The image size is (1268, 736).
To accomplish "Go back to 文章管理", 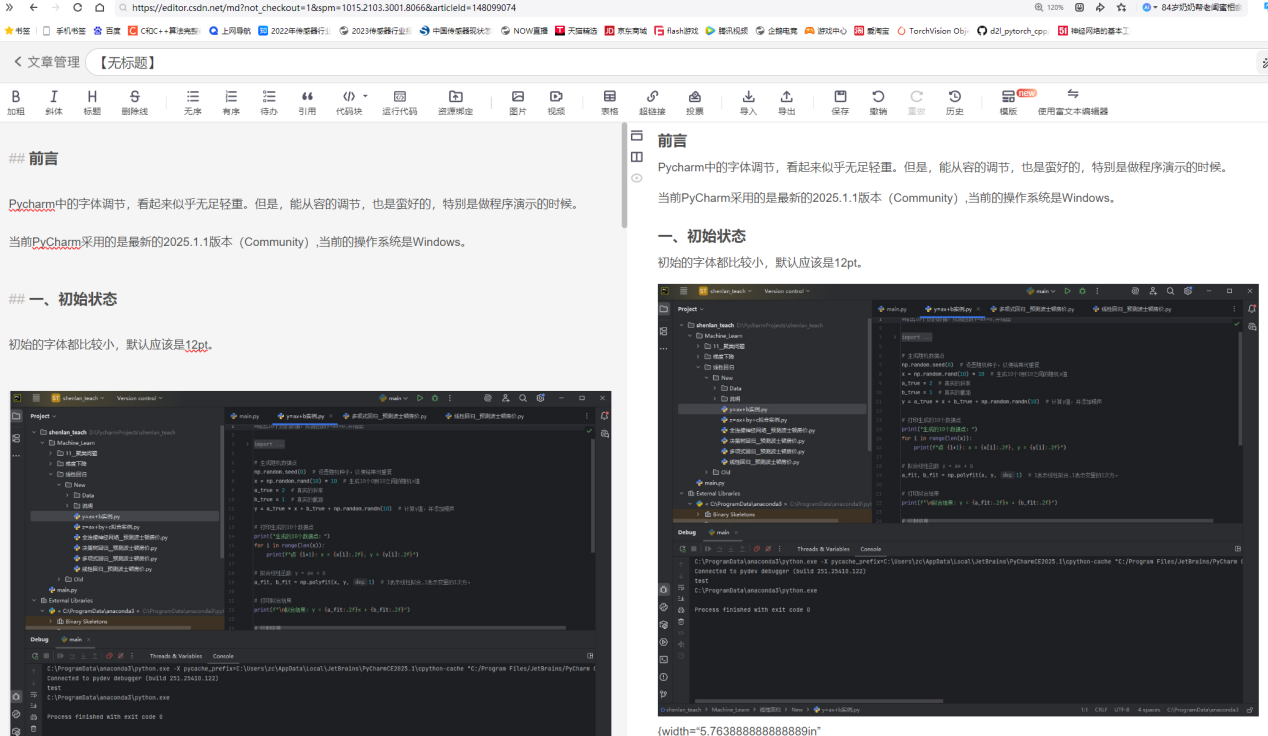I will click(46, 62).
